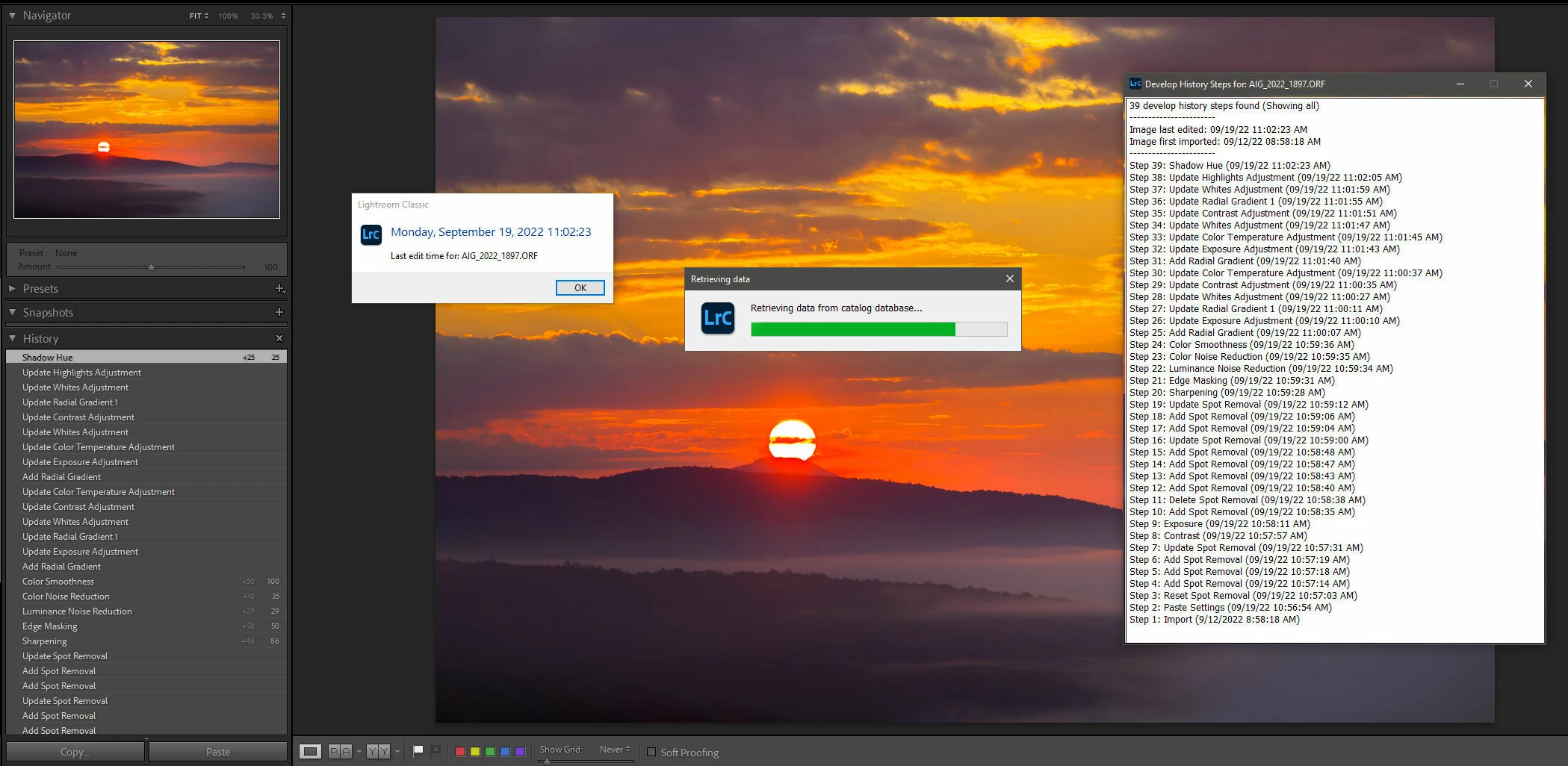Click the Navigator preview thumbnail
This screenshot has width=1568, height=766.
pos(146,129)
